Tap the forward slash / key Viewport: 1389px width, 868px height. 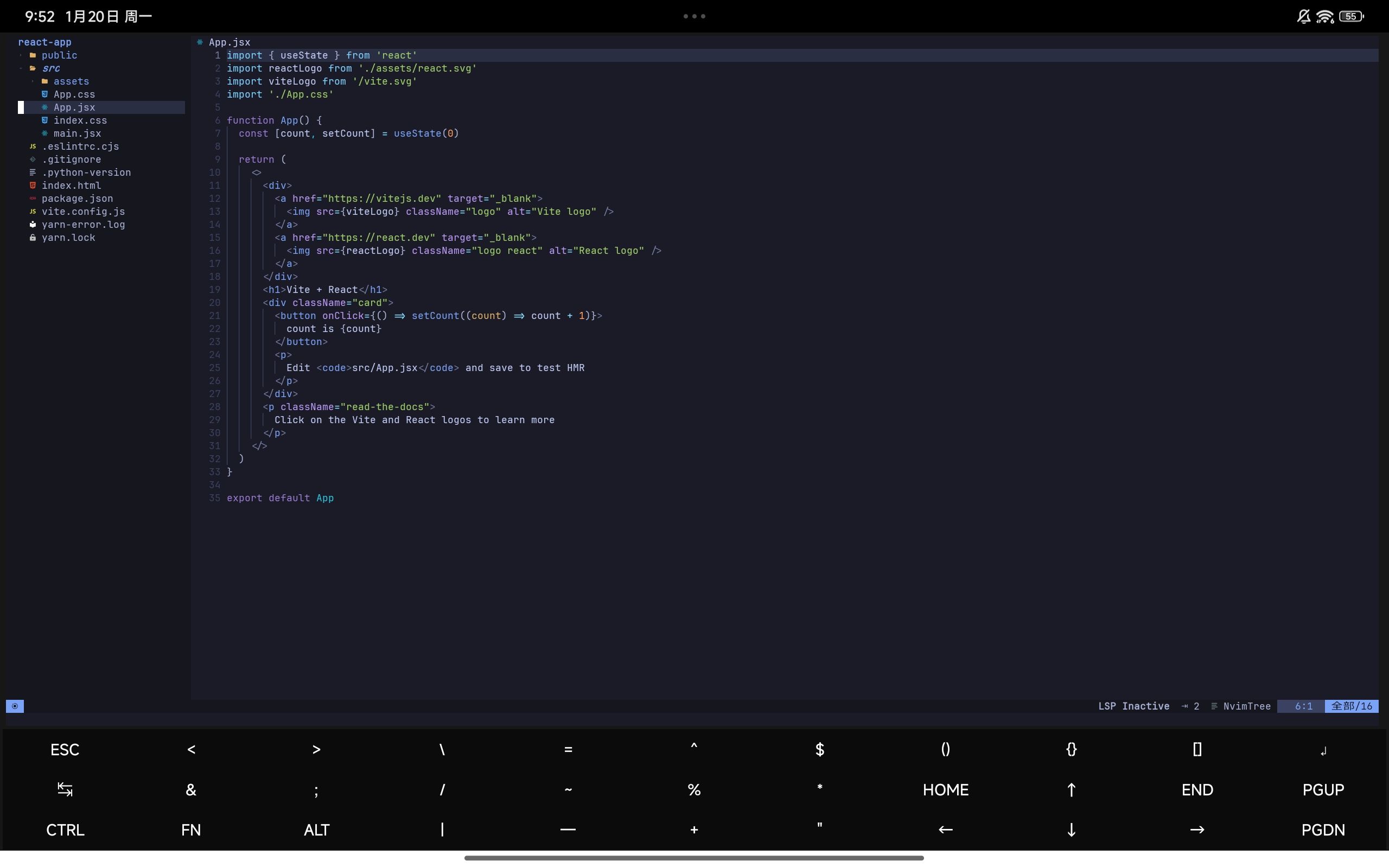pyautogui.click(x=442, y=789)
